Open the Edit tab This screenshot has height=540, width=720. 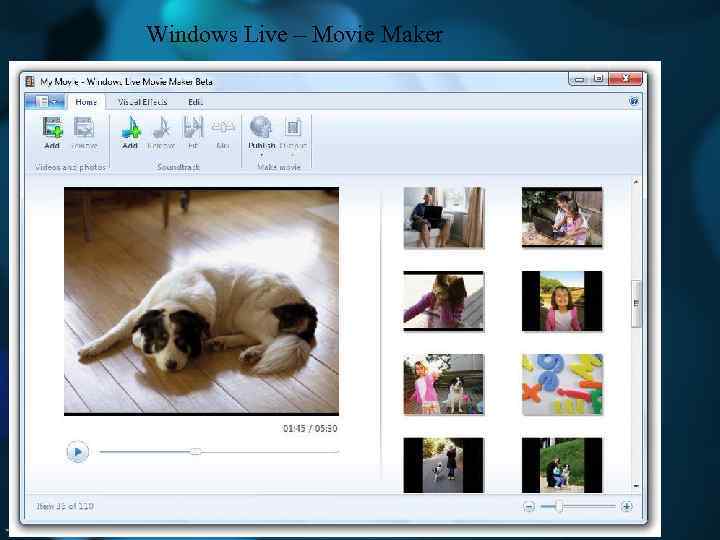pos(195,102)
